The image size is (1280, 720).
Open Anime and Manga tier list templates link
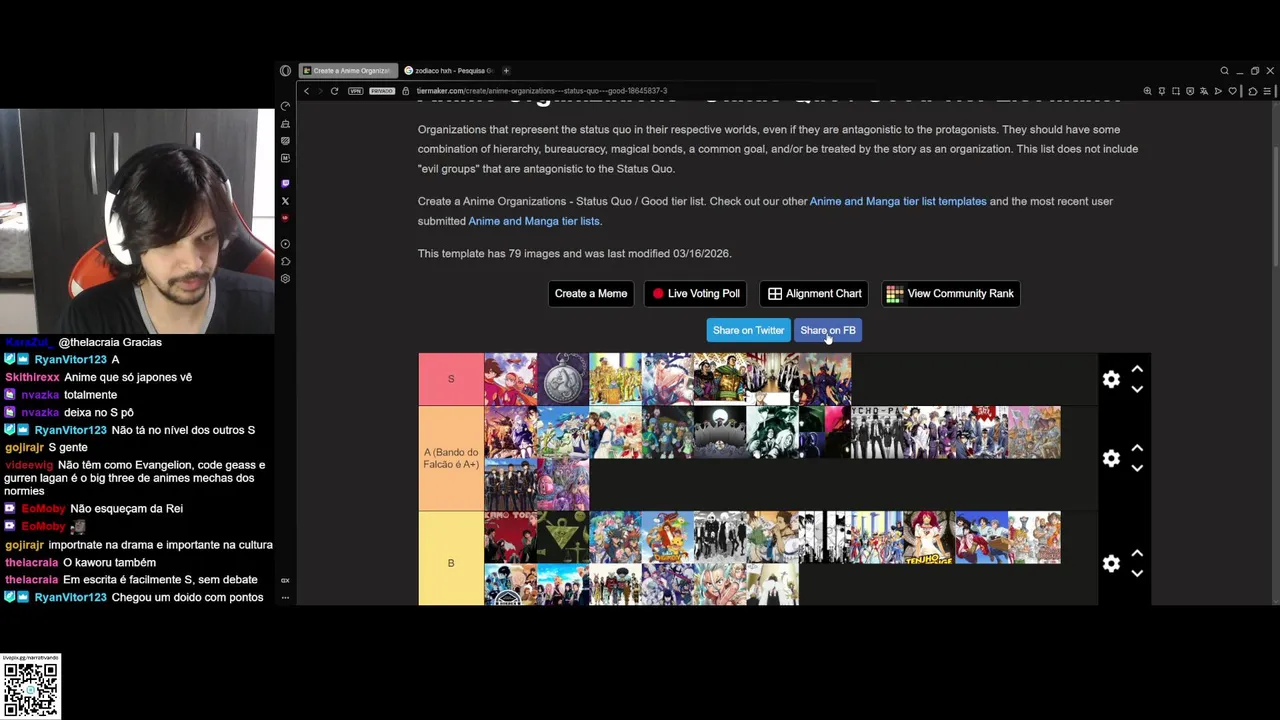point(898,201)
